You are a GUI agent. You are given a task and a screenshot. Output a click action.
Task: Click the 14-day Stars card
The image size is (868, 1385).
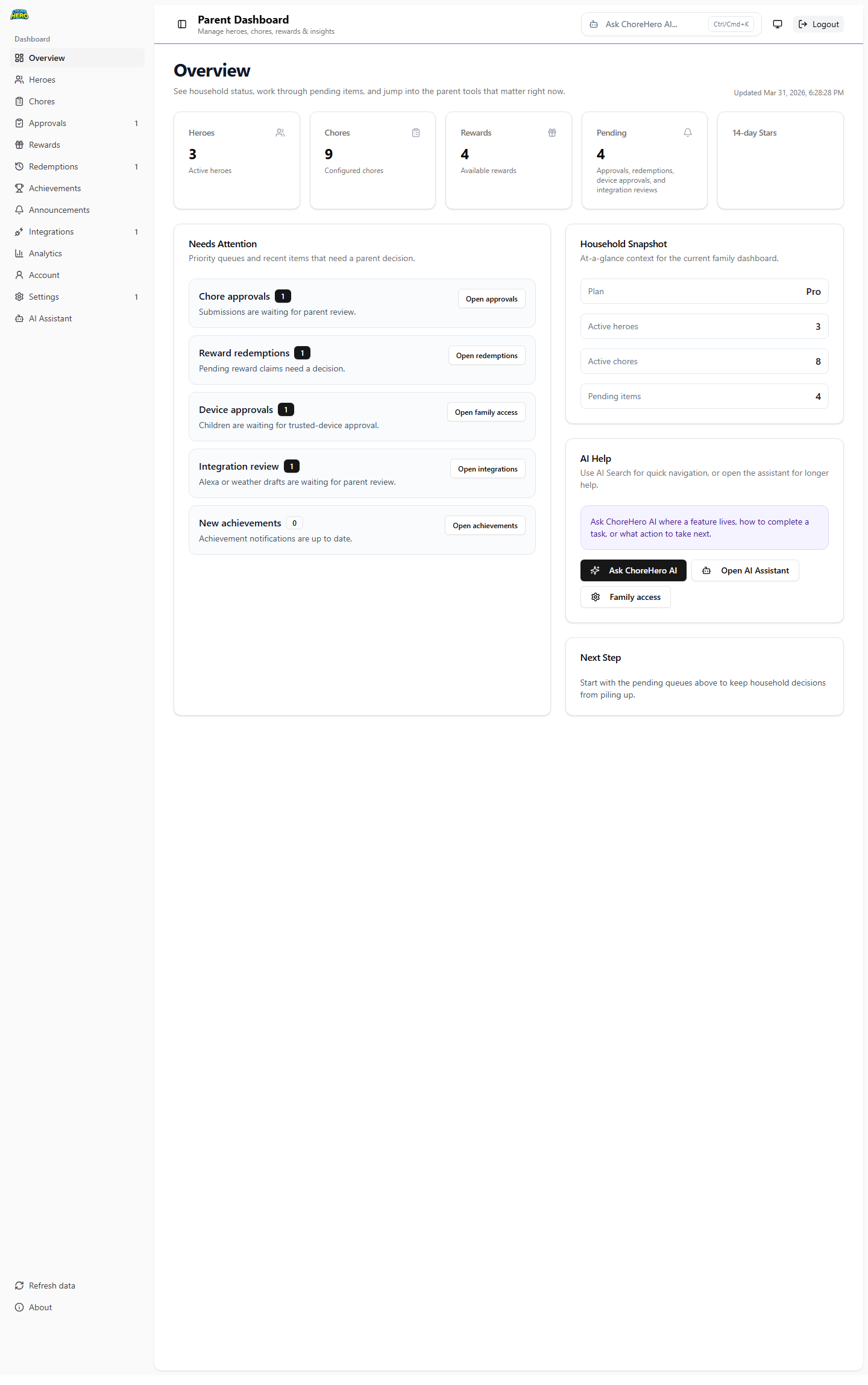pyautogui.click(x=781, y=160)
